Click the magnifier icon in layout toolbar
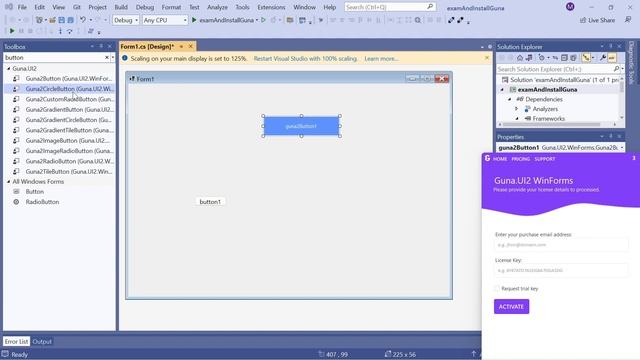The height and width of the screenshot is (360, 640). click(x=418, y=20)
